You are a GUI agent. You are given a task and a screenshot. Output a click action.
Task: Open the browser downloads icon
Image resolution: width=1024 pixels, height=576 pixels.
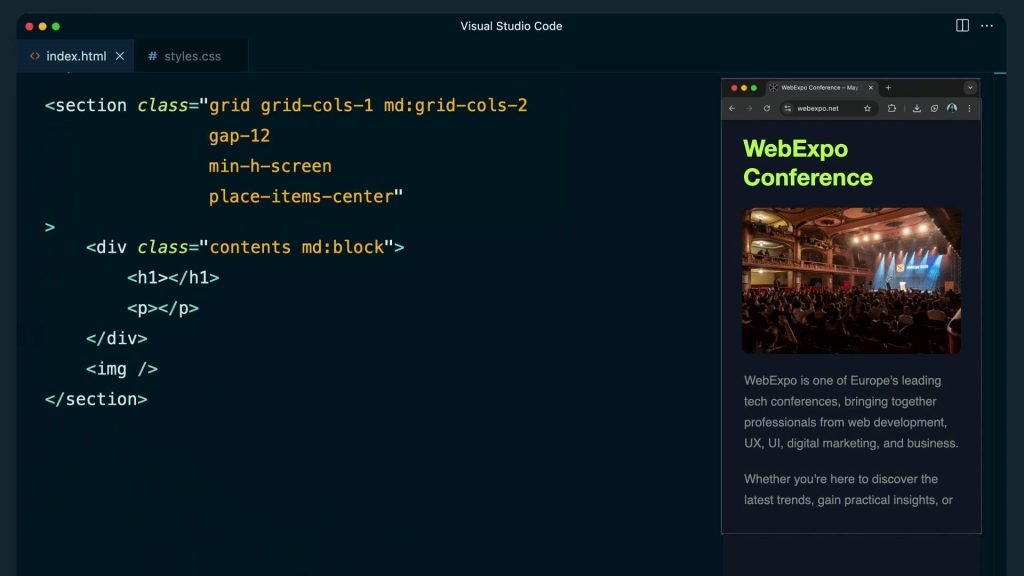[917, 108]
